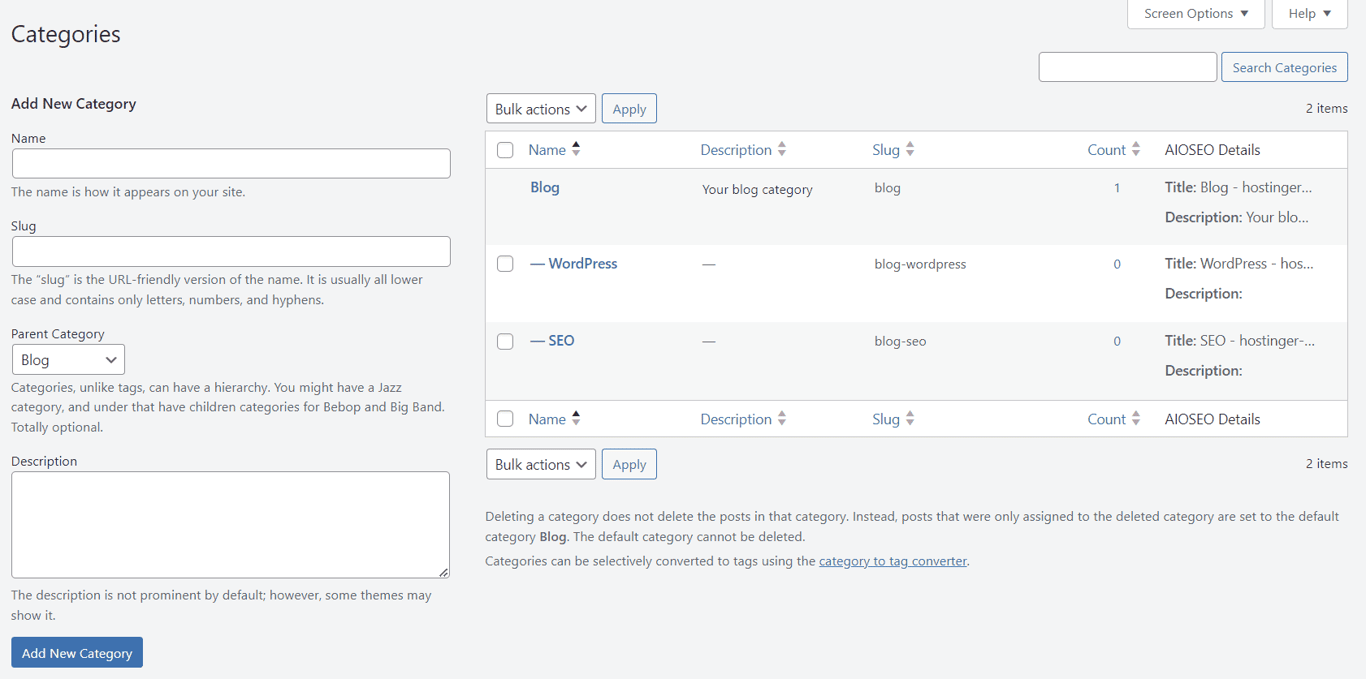The width and height of the screenshot is (1366, 679).
Task: Expand the Screen Options panel
Action: (1195, 13)
